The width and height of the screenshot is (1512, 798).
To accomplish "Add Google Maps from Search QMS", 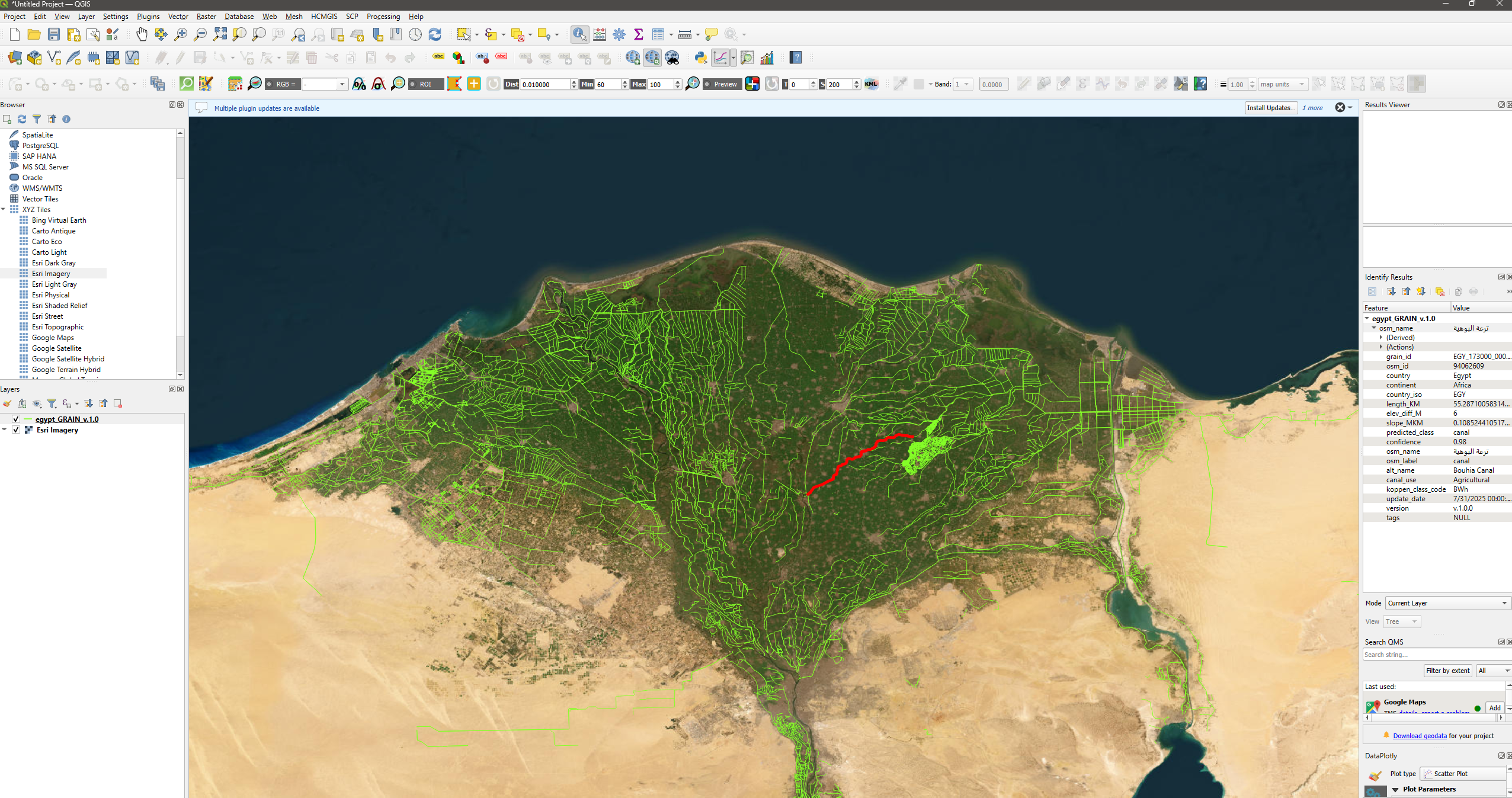I will [1495, 708].
